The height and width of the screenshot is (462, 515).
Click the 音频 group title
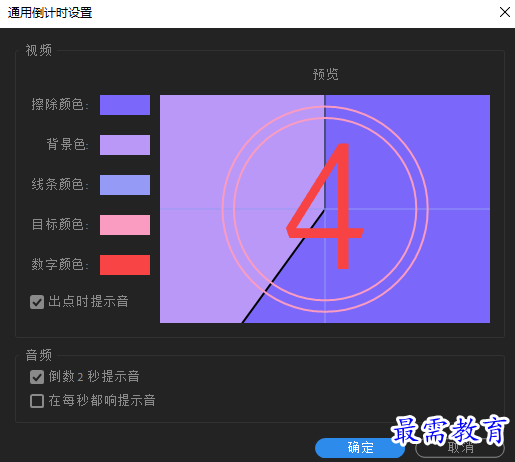click(39, 355)
